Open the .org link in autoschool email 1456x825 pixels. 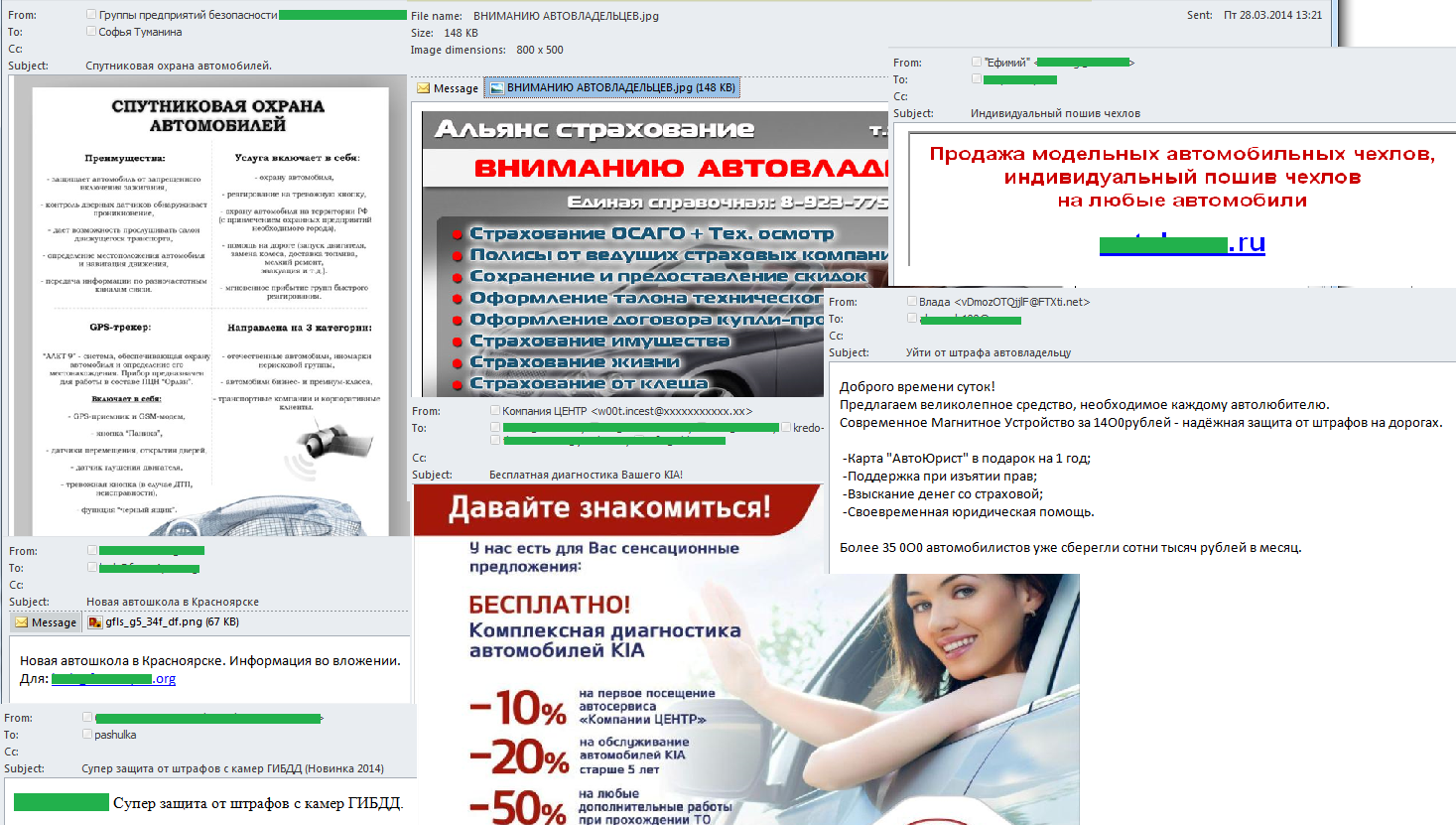point(113,679)
